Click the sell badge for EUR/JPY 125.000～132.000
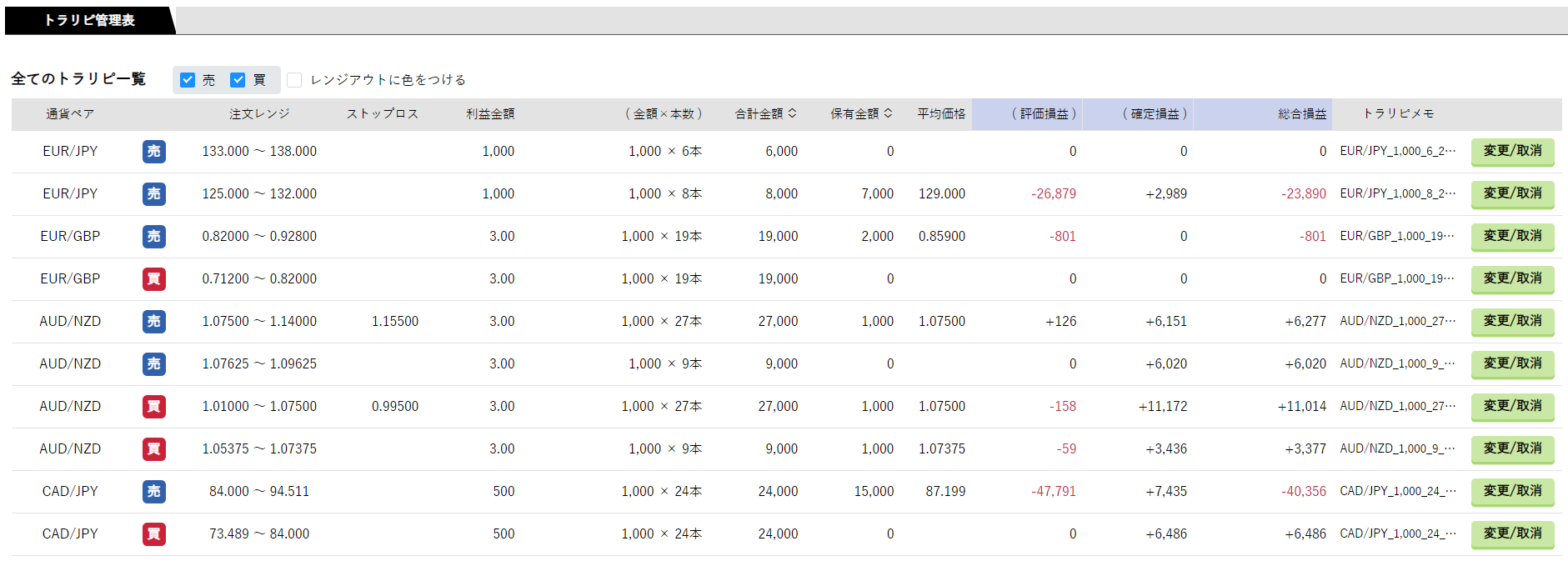Screen dimensions: 1568x566 [x=154, y=194]
